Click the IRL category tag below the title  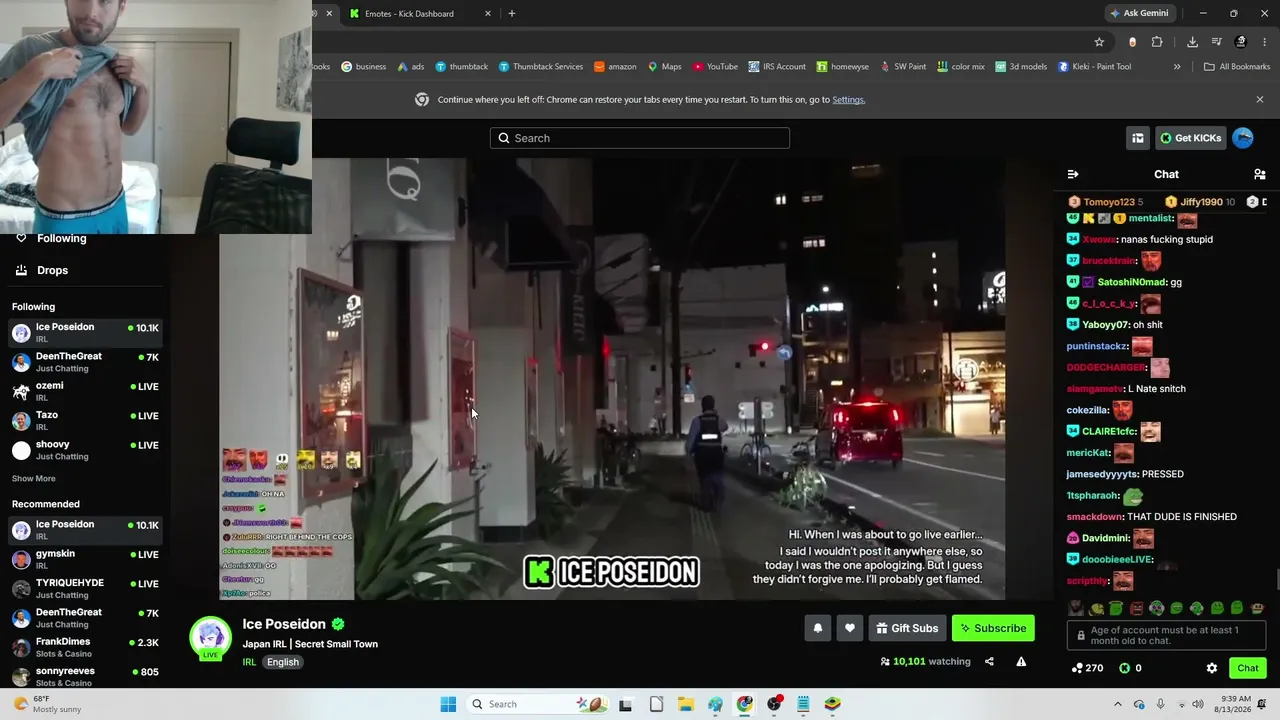point(249,662)
